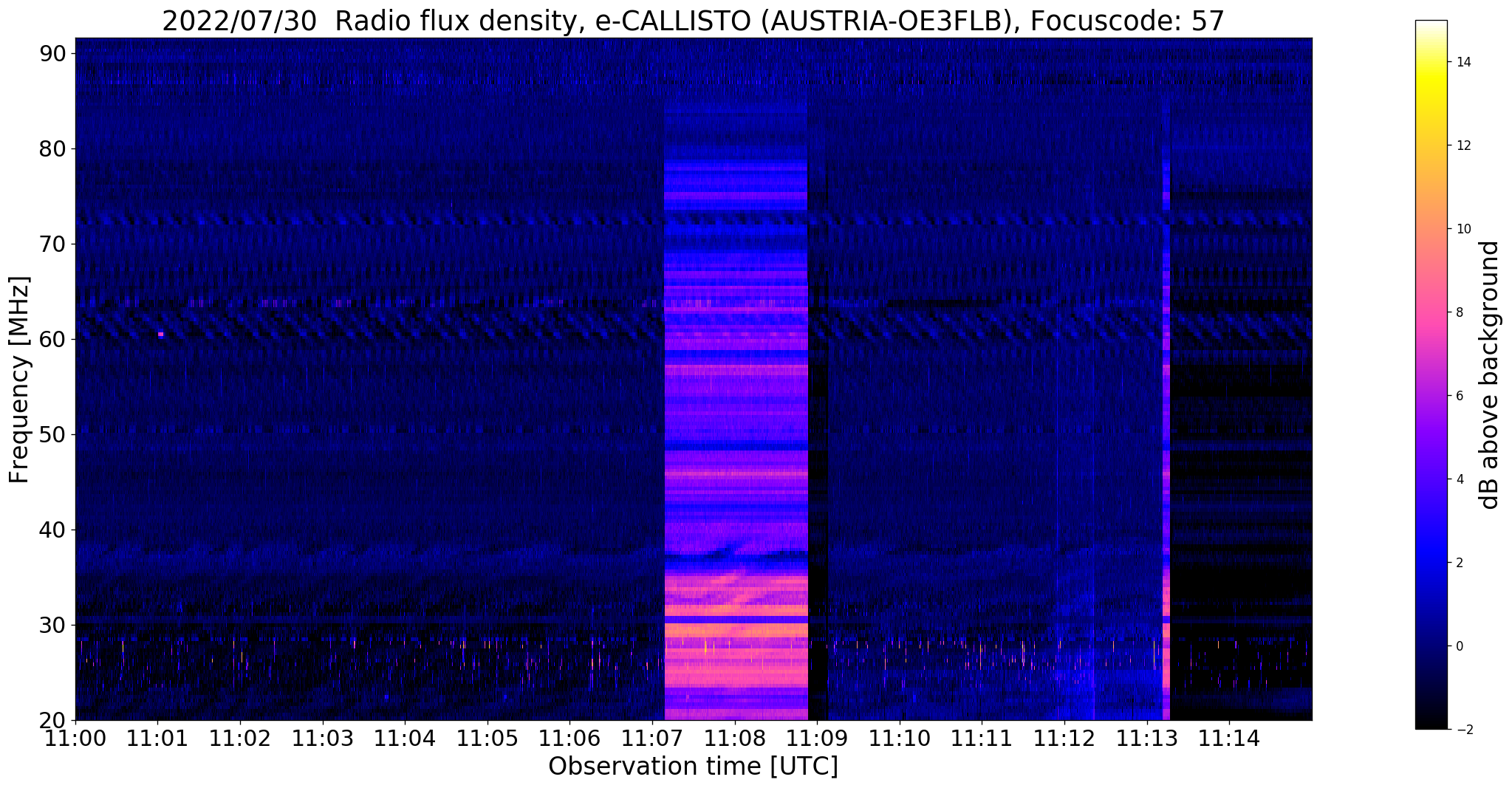Click the 11:00 time tick label
The image size is (1512, 788).
pyautogui.click(x=75, y=738)
